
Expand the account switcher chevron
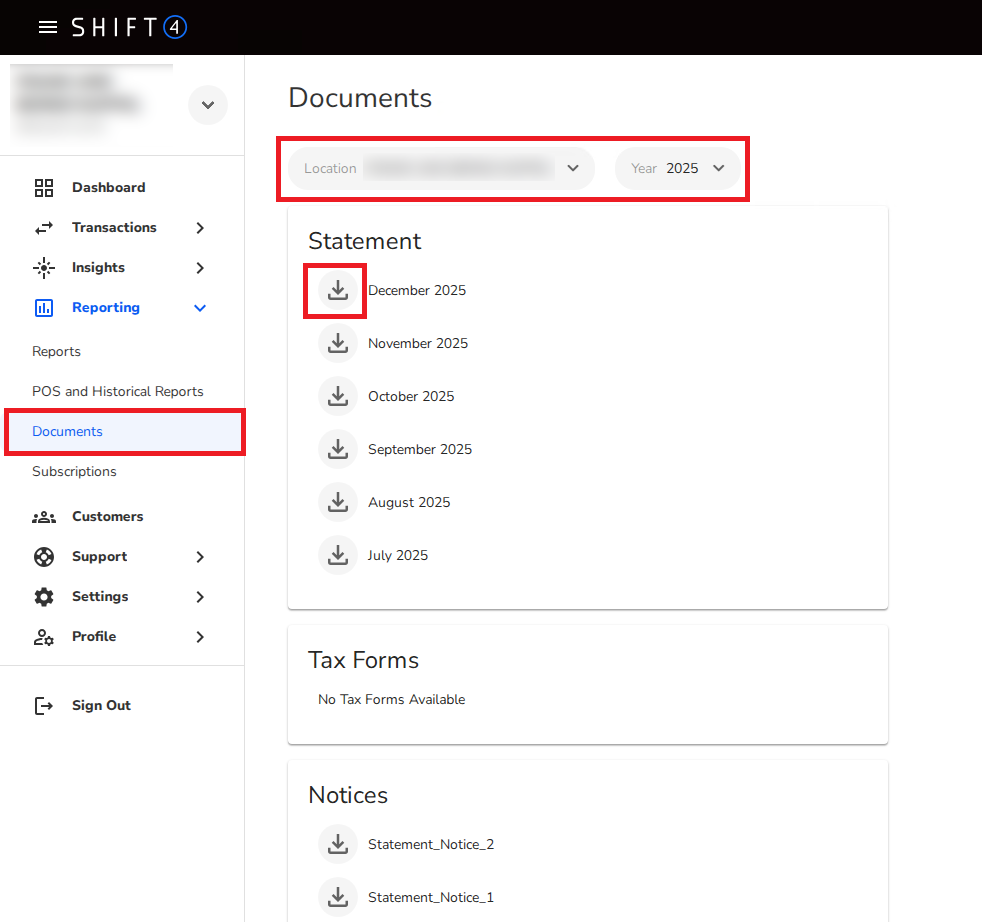click(x=208, y=105)
